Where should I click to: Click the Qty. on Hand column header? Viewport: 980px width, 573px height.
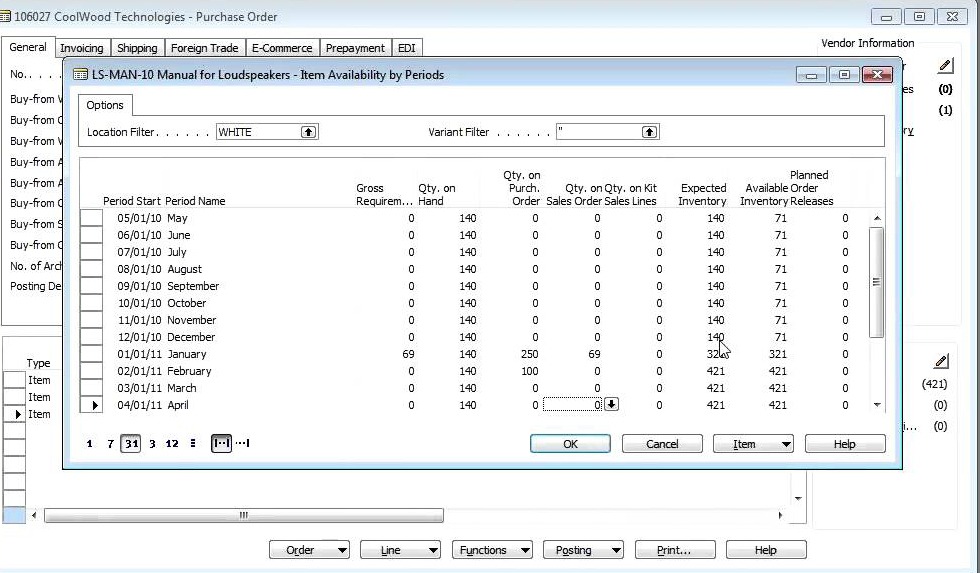[x=437, y=194]
